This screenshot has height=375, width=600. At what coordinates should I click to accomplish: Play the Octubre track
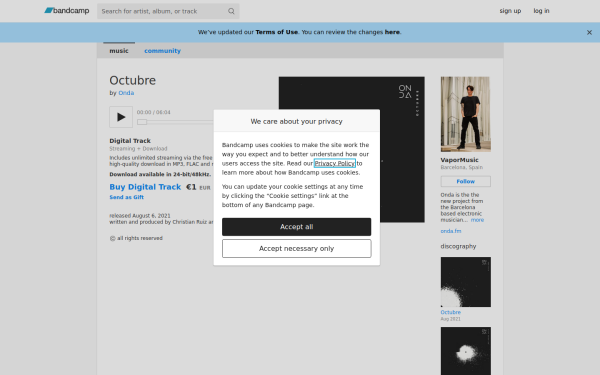coord(121,117)
